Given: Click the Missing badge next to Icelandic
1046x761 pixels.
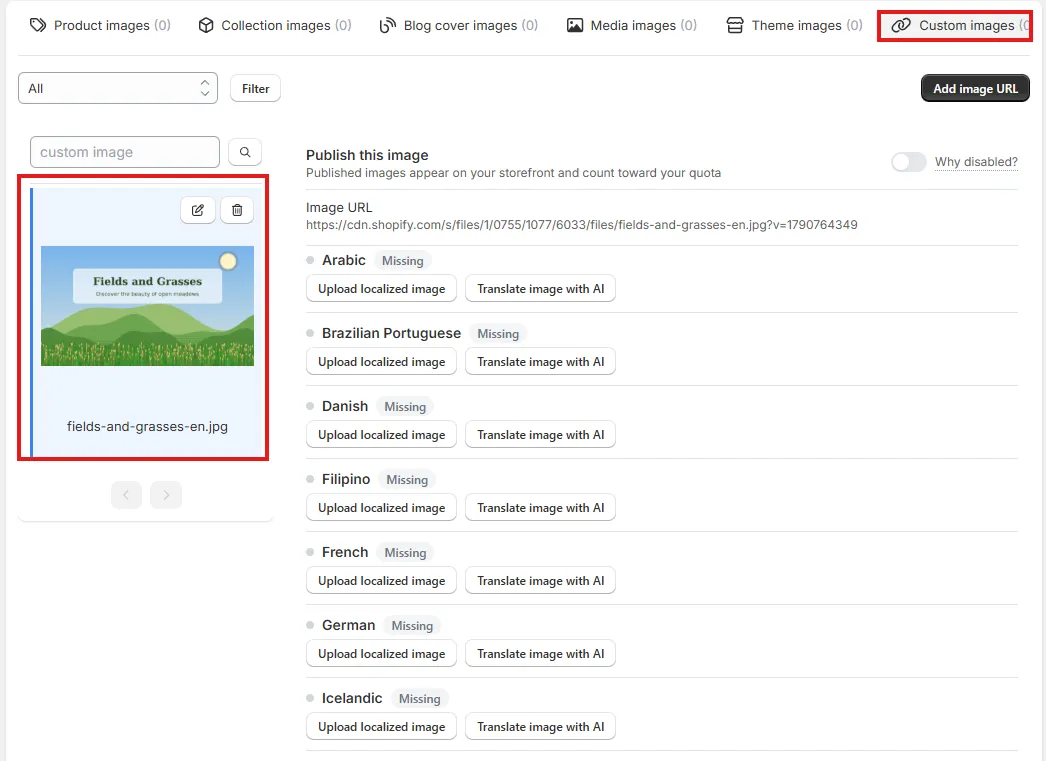Looking at the screenshot, I should pos(420,699).
